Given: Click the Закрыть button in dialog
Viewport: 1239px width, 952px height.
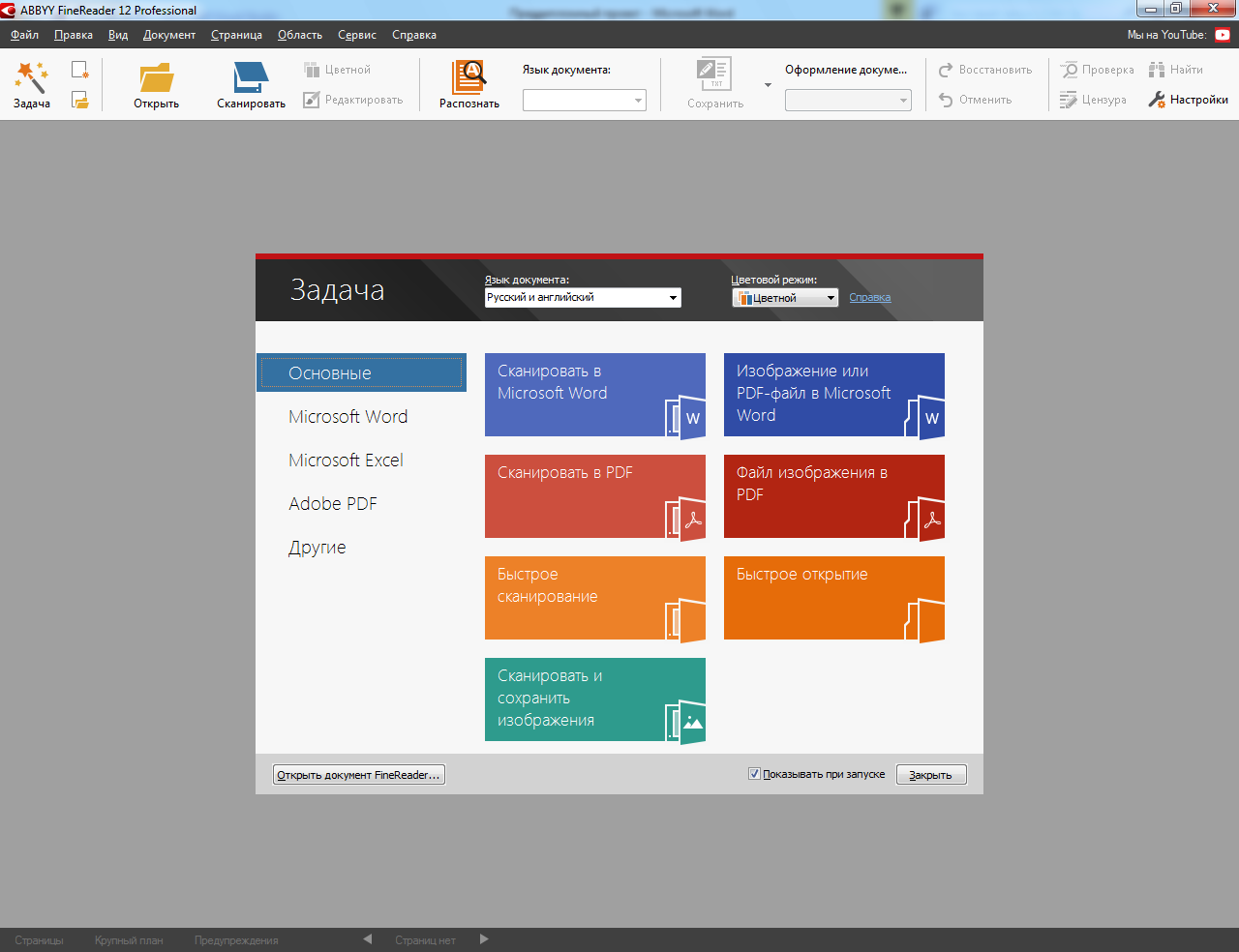Looking at the screenshot, I should 931,775.
